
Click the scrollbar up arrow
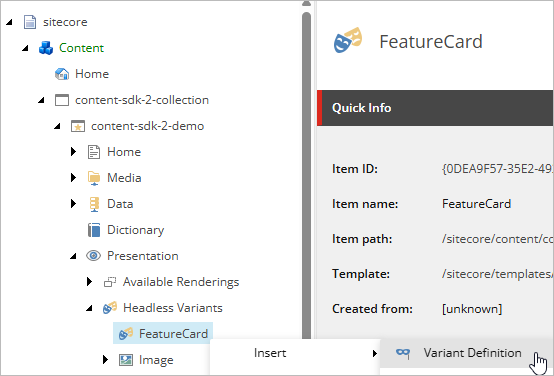(x=307, y=4)
